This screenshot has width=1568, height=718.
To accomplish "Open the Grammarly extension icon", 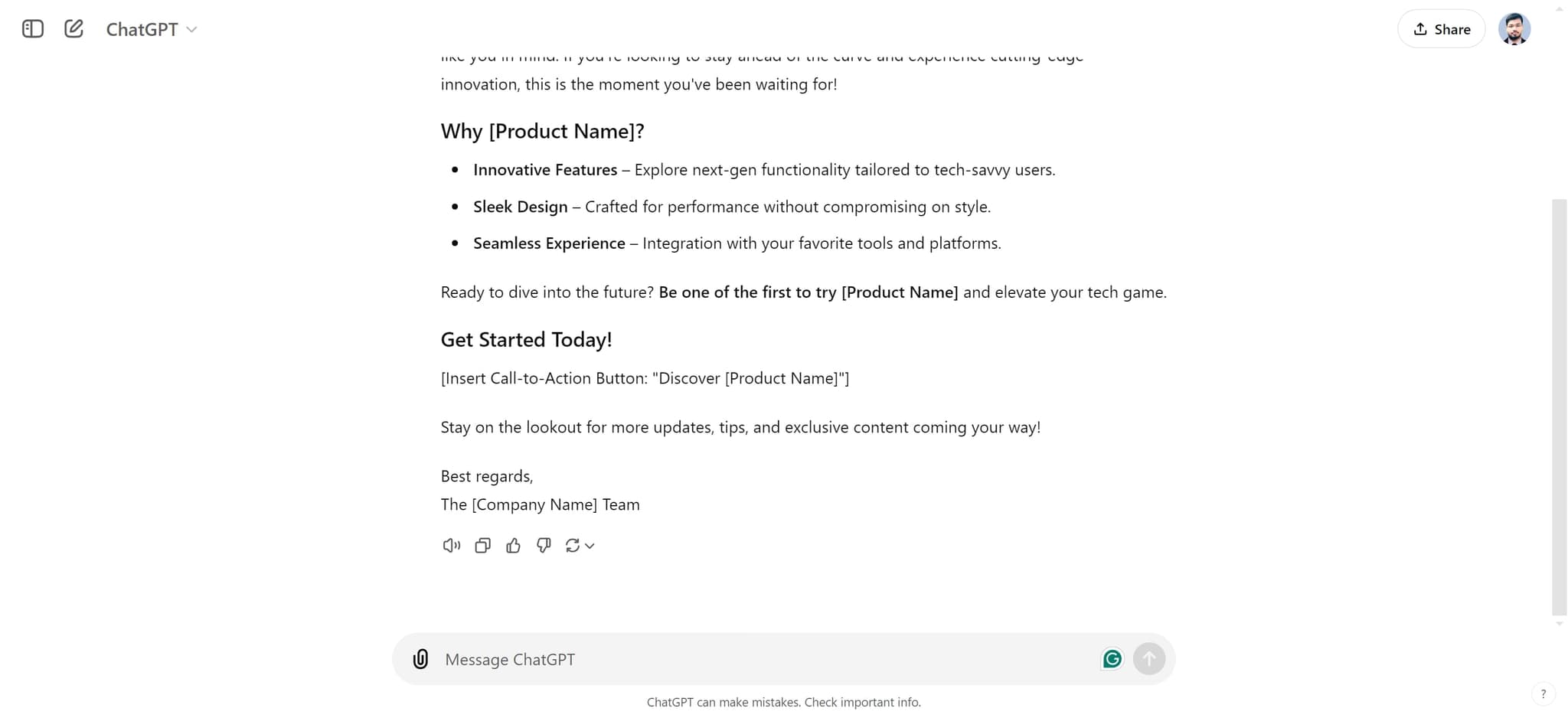I will (1112, 659).
